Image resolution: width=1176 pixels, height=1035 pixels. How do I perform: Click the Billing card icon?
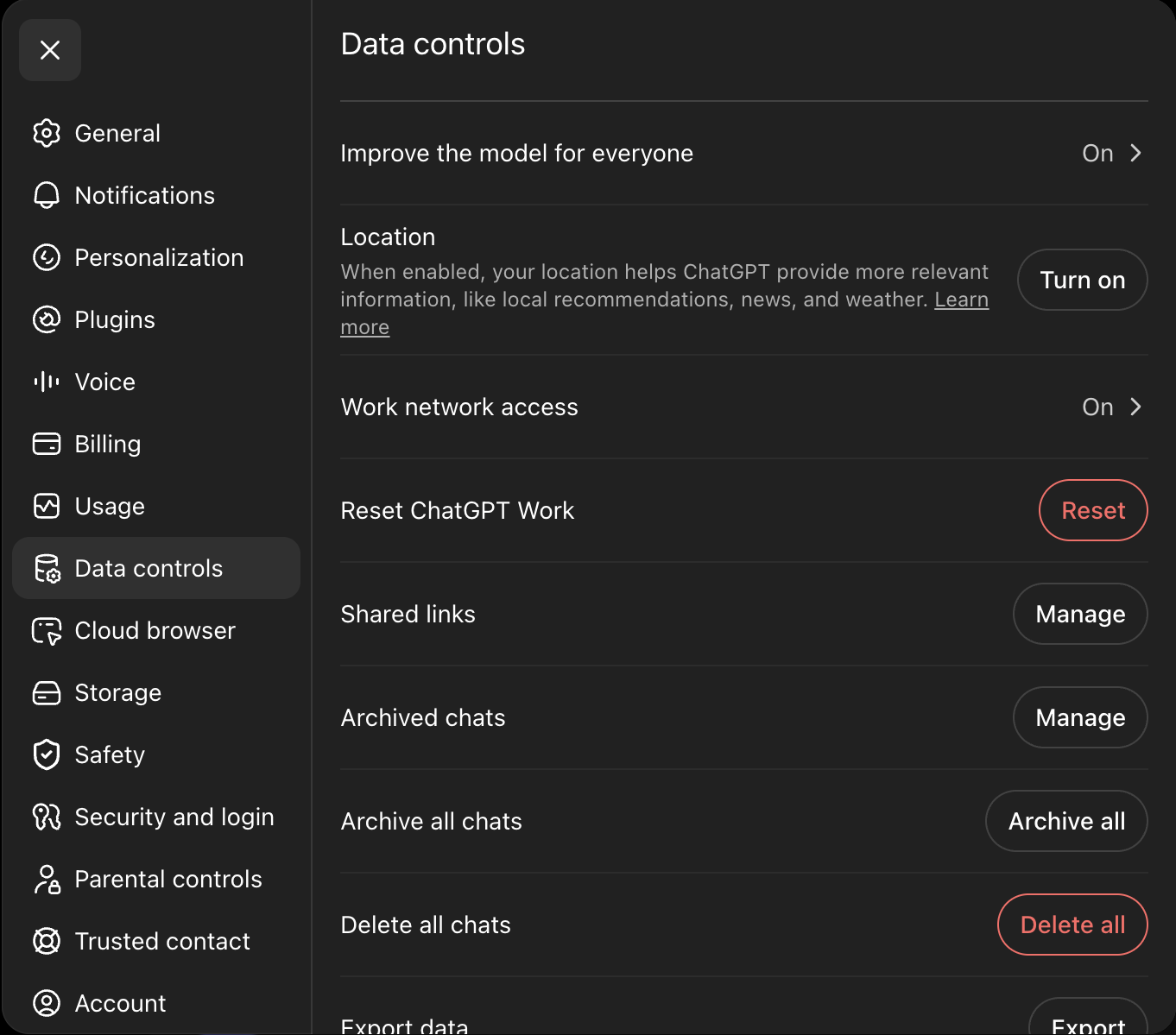click(x=47, y=444)
